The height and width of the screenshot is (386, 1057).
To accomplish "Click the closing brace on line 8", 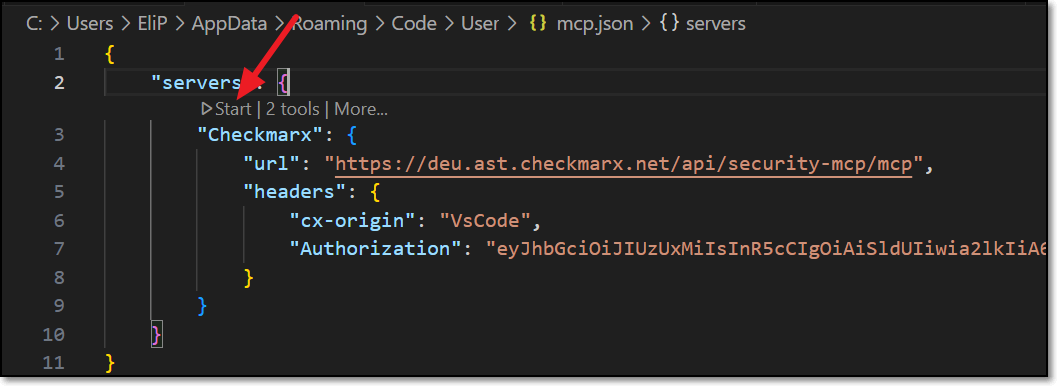I will (249, 278).
